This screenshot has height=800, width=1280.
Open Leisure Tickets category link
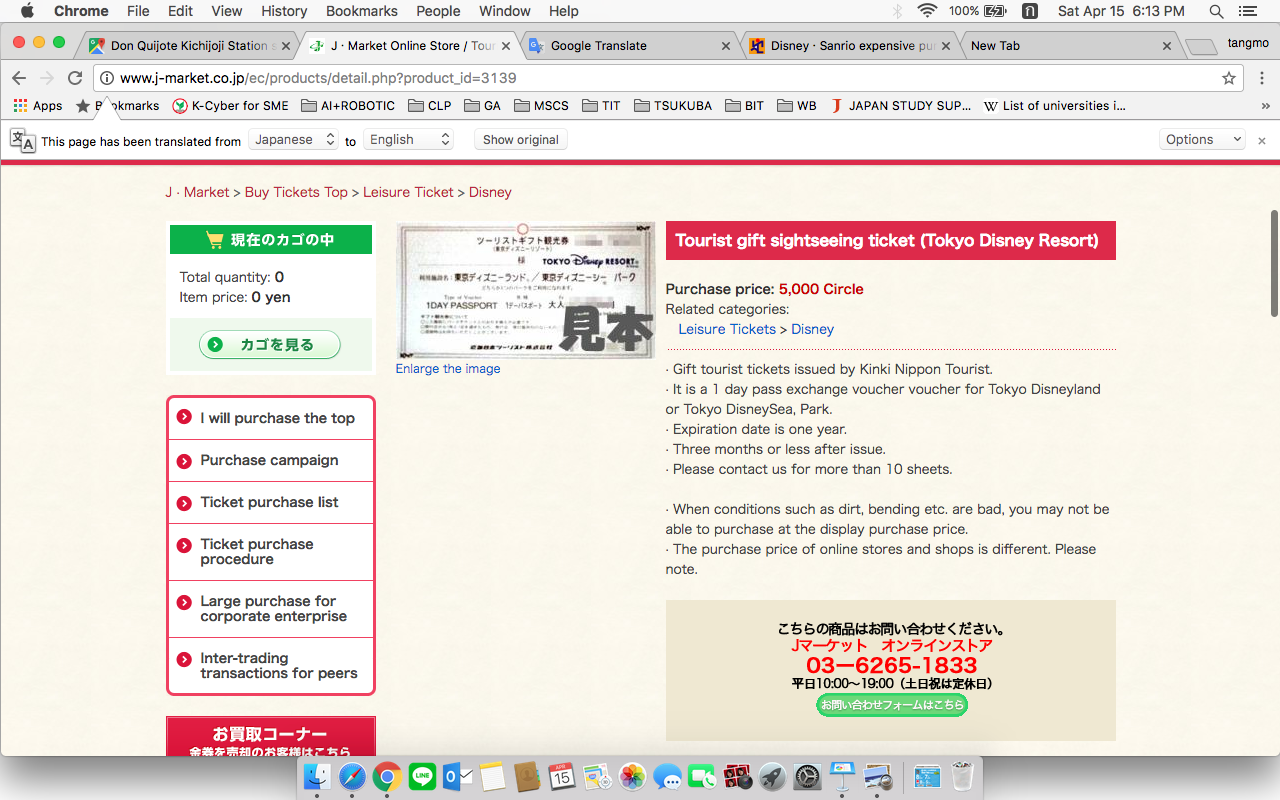tap(727, 329)
